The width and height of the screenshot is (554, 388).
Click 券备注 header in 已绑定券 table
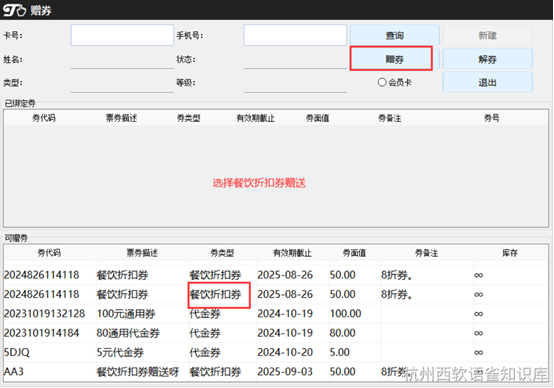[x=389, y=118]
